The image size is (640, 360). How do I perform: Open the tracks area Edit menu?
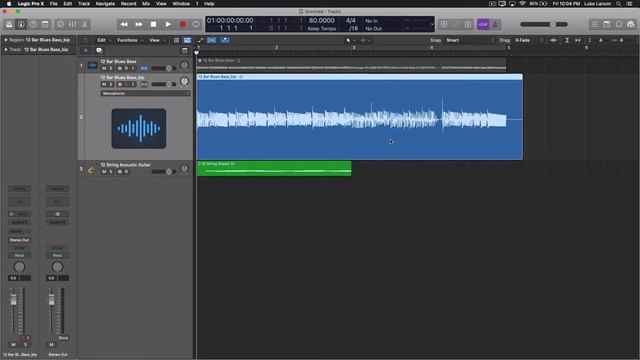click(104, 40)
